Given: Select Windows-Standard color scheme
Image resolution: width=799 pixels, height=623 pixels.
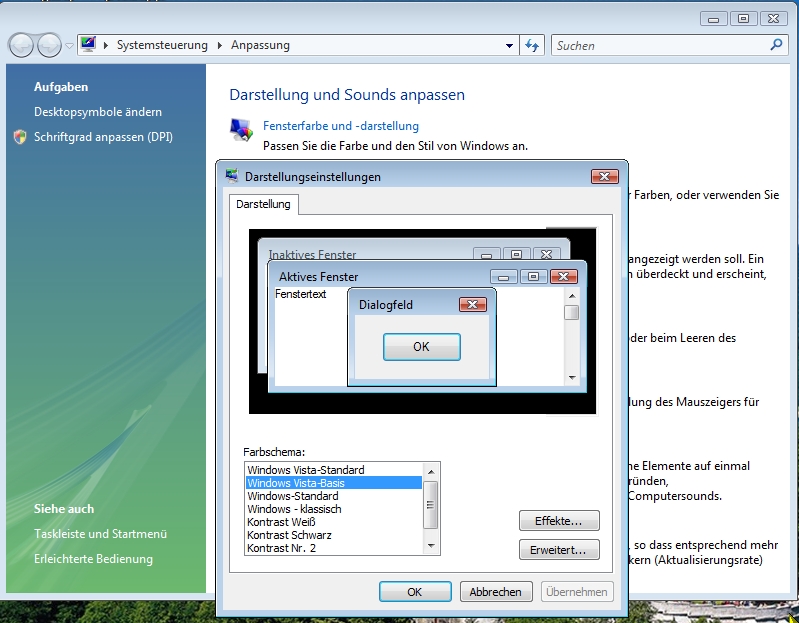Looking at the screenshot, I should [x=334, y=496].
